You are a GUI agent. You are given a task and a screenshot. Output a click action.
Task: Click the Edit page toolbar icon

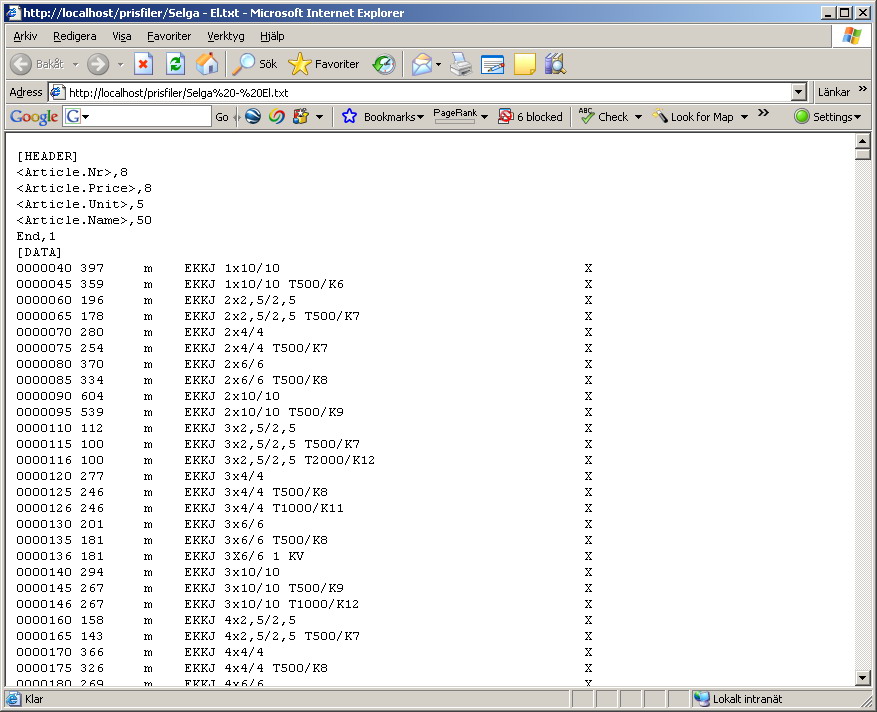(x=492, y=64)
